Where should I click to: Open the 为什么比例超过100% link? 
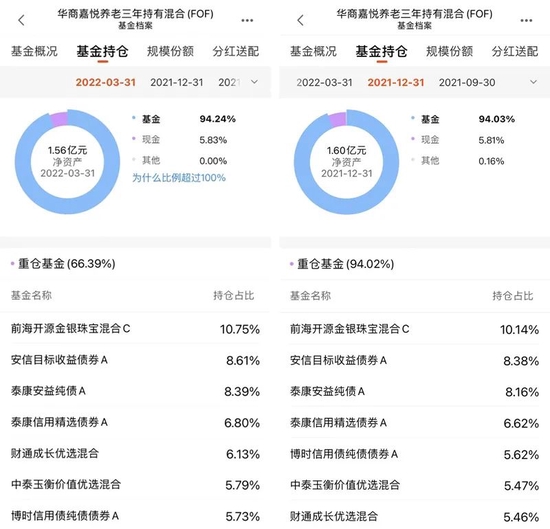(179, 178)
